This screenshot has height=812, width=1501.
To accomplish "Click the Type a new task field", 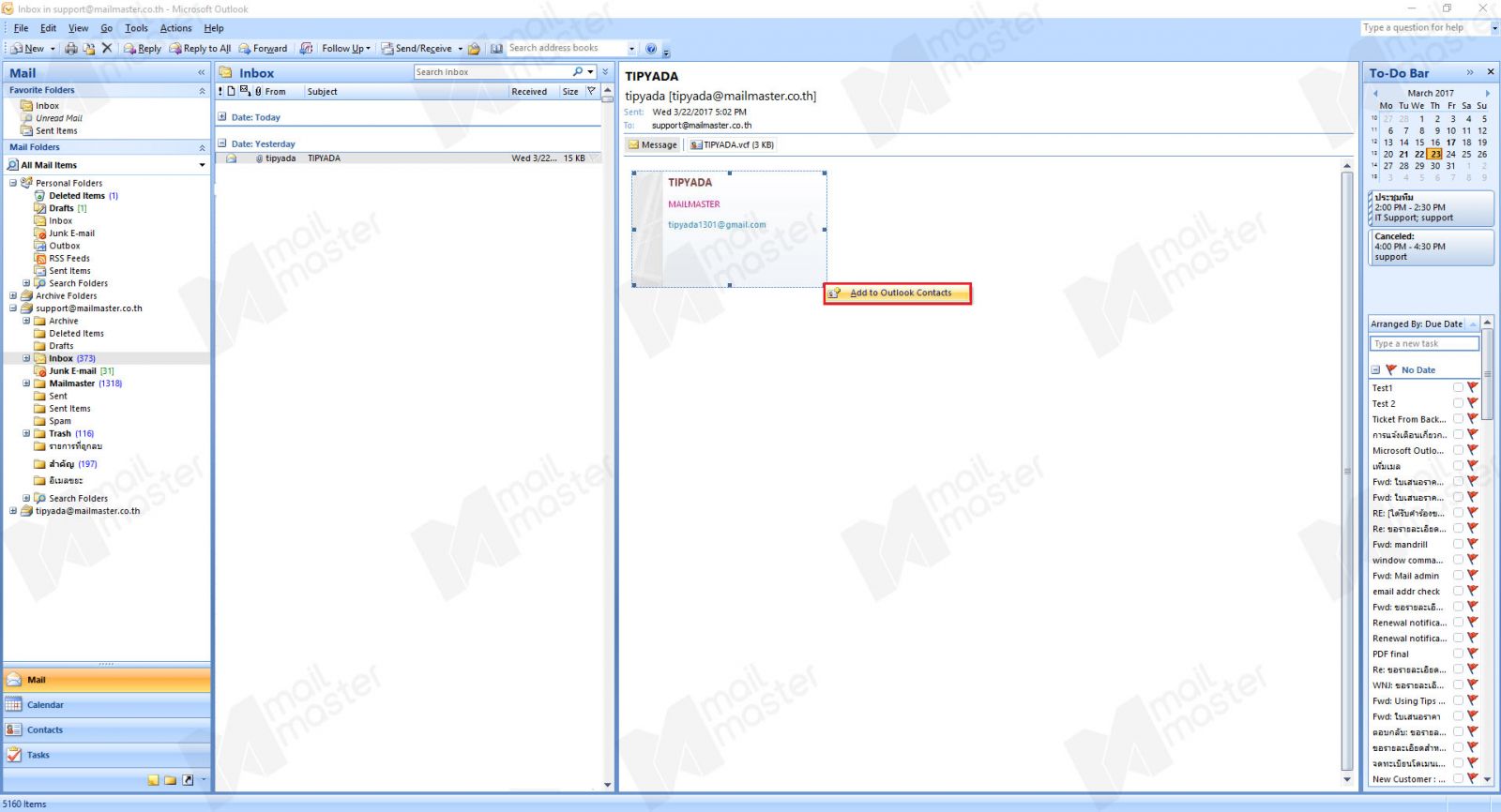I will (x=1424, y=344).
